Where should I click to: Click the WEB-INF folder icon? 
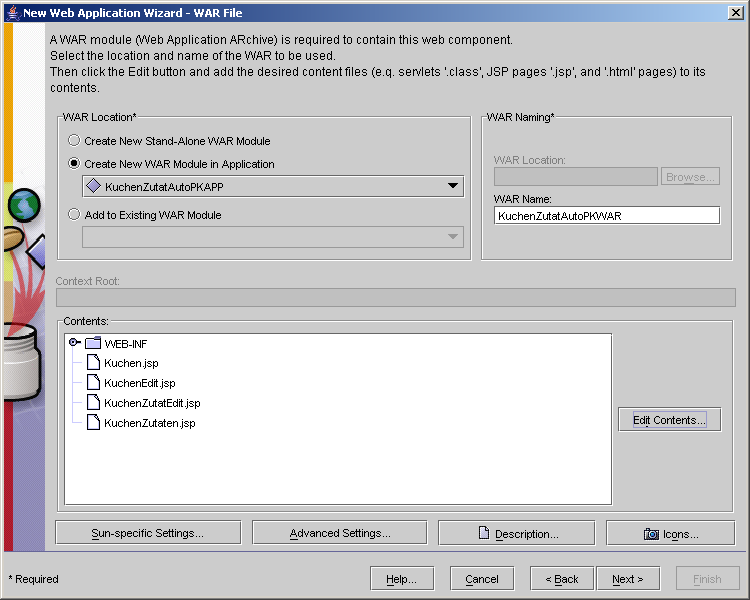pyautogui.click(x=93, y=343)
